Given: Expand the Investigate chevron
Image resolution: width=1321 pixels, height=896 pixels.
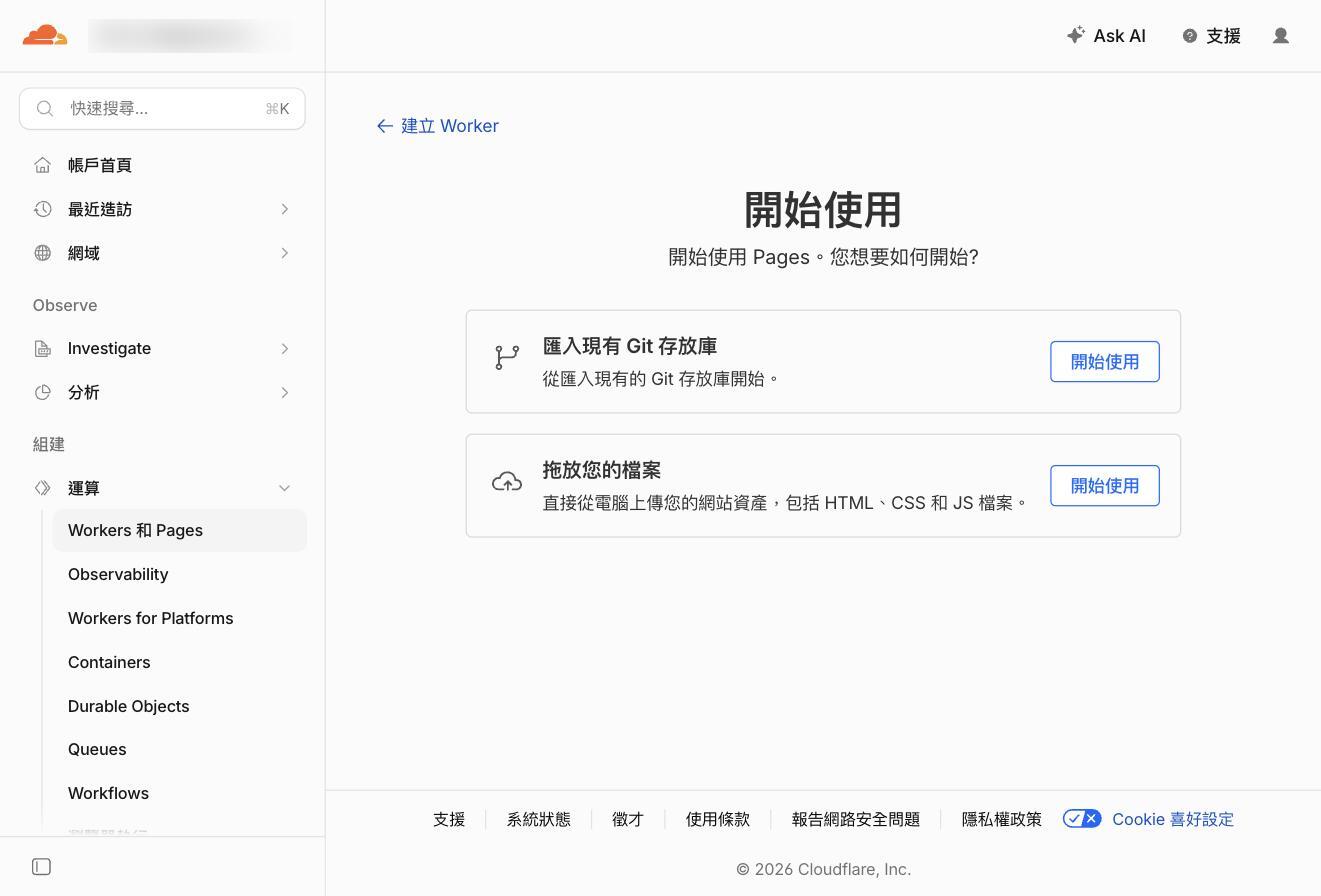Looking at the screenshot, I should 285,348.
